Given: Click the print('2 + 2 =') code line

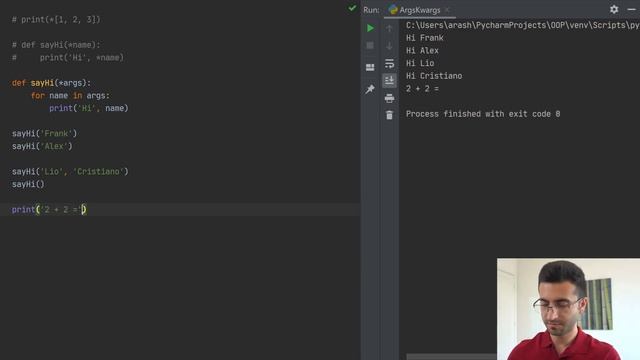Looking at the screenshot, I should coord(49,209).
